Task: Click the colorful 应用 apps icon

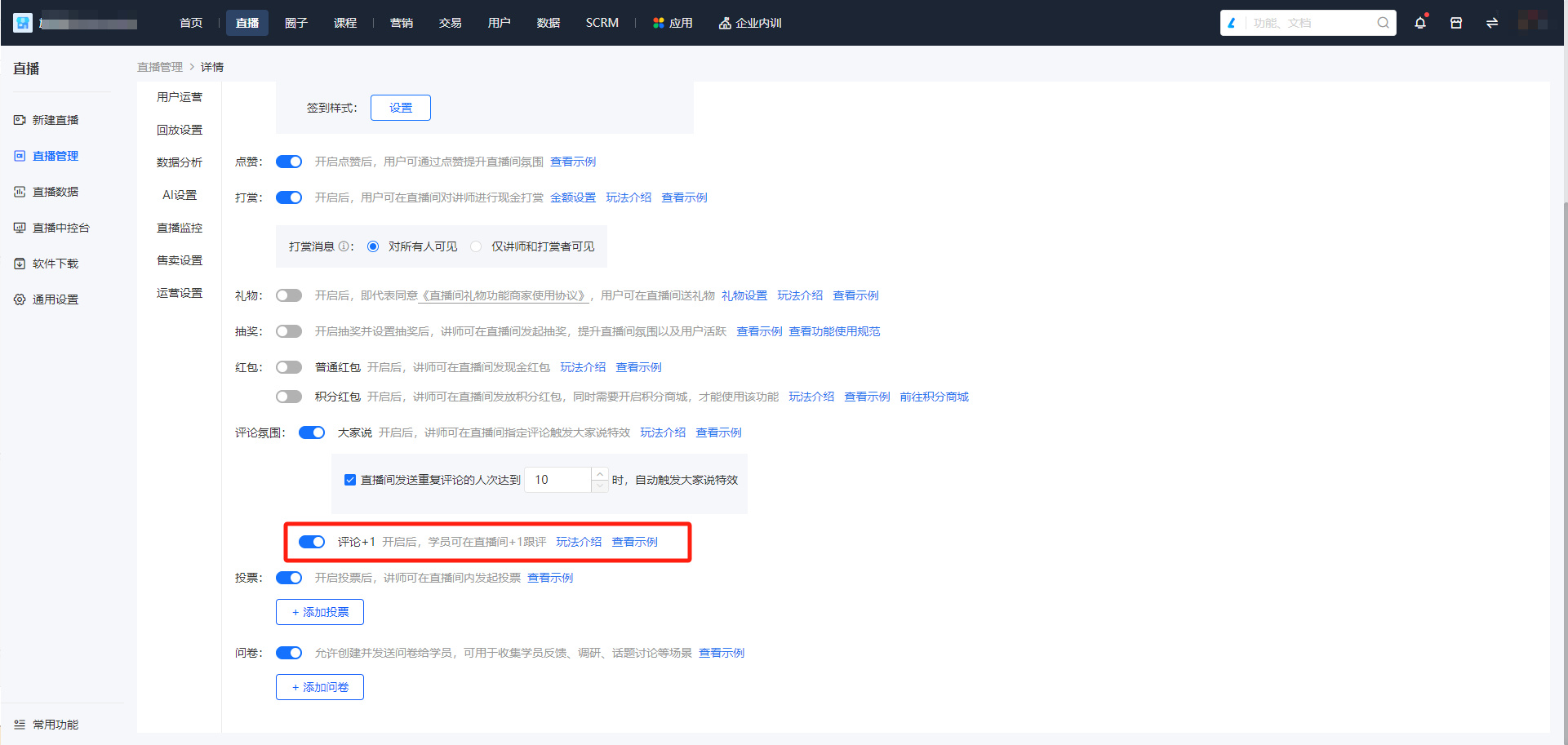Action: pyautogui.click(x=659, y=23)
